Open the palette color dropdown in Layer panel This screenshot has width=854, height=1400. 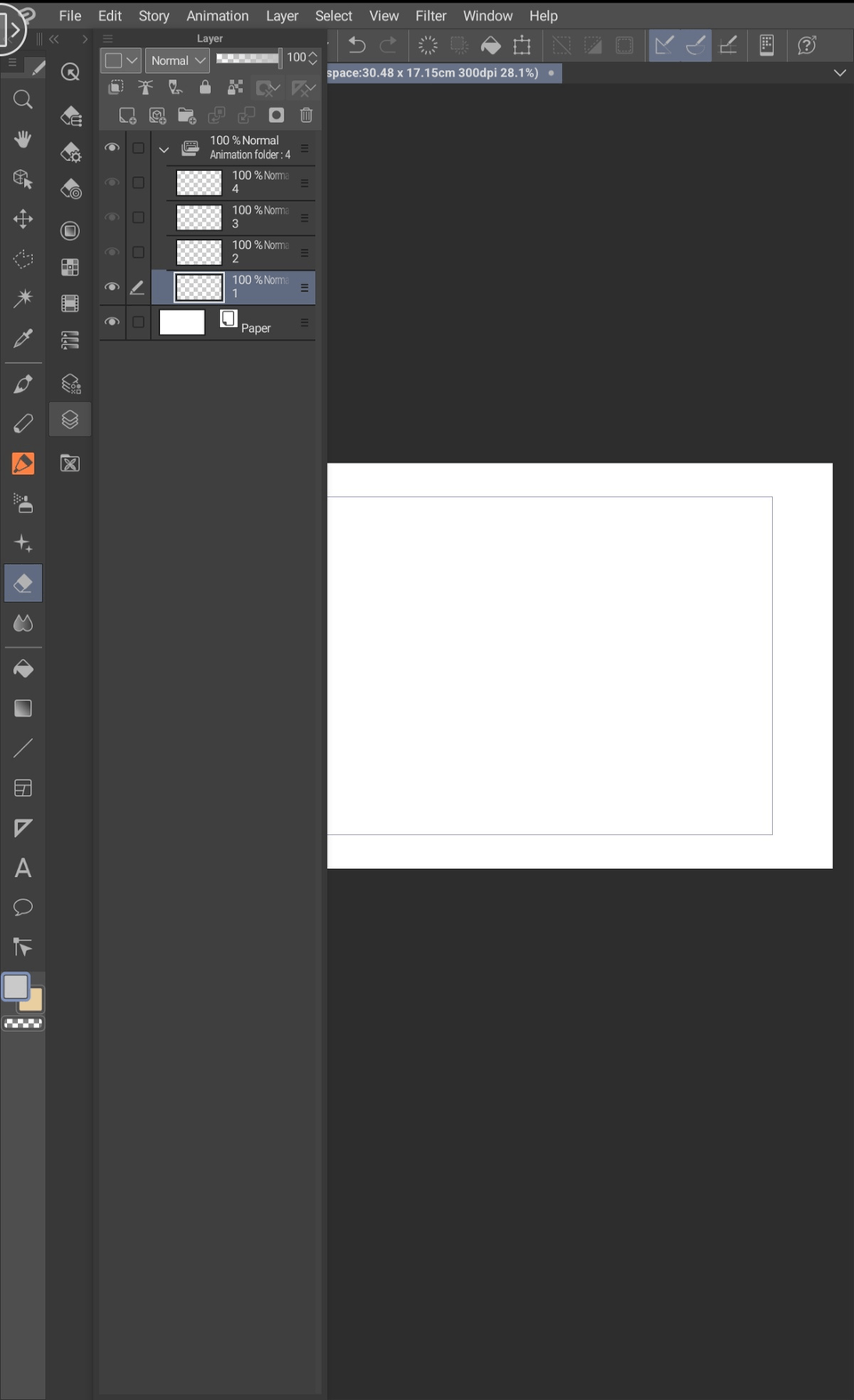point(121,60)
